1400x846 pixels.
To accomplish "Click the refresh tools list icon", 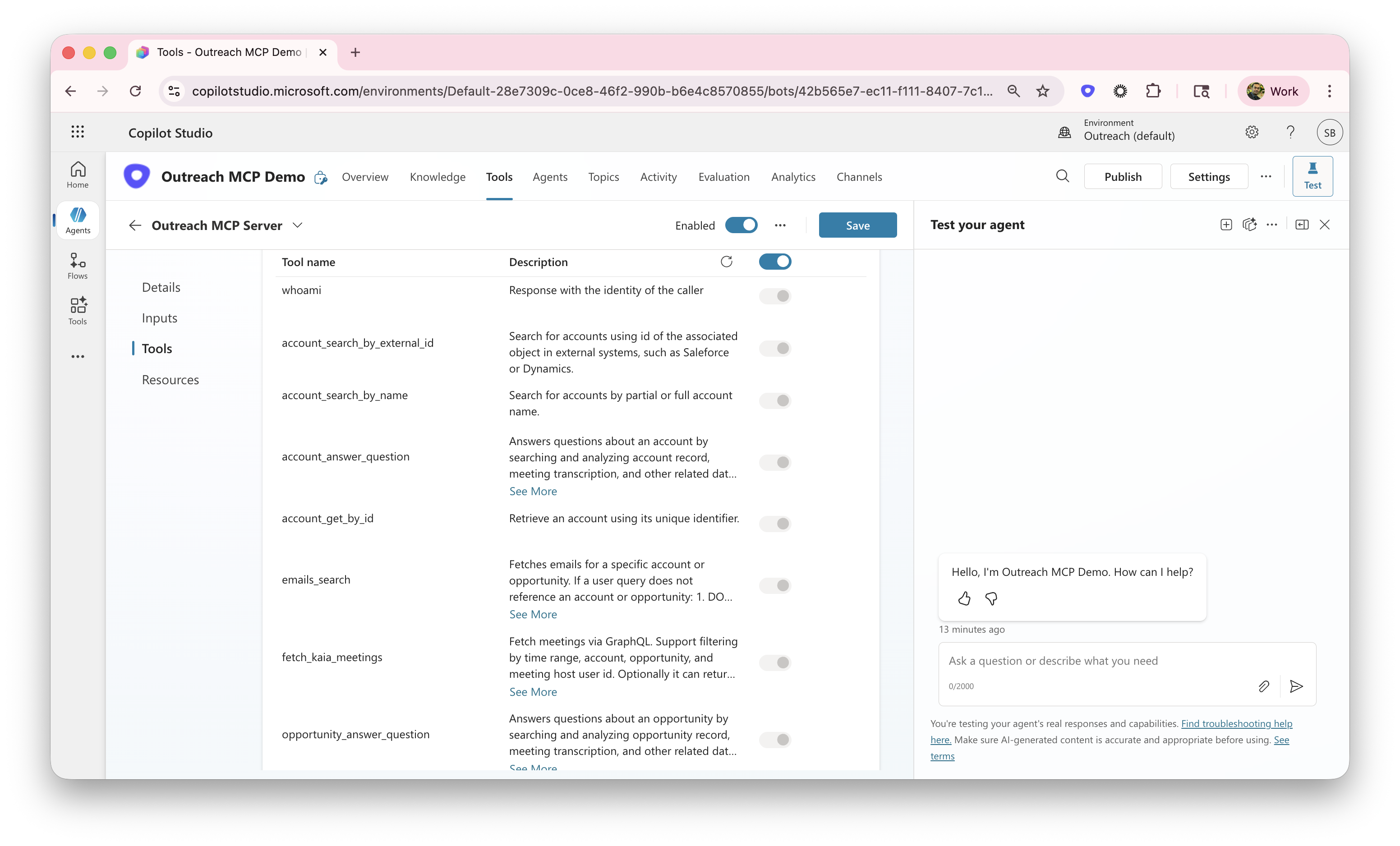I will 726,262.
